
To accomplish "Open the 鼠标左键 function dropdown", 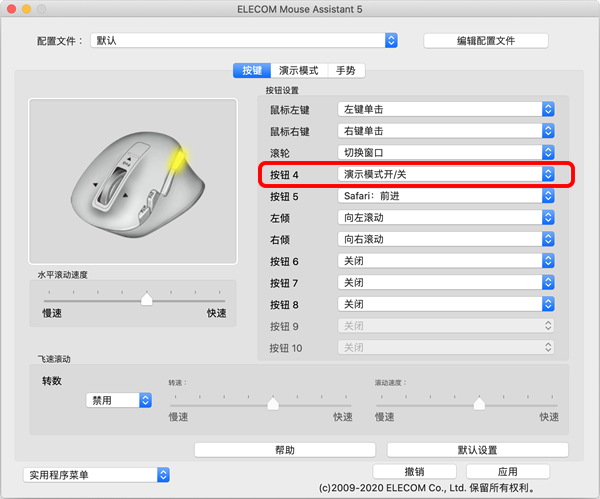I will pyautogui.click(x=446, y=109).
